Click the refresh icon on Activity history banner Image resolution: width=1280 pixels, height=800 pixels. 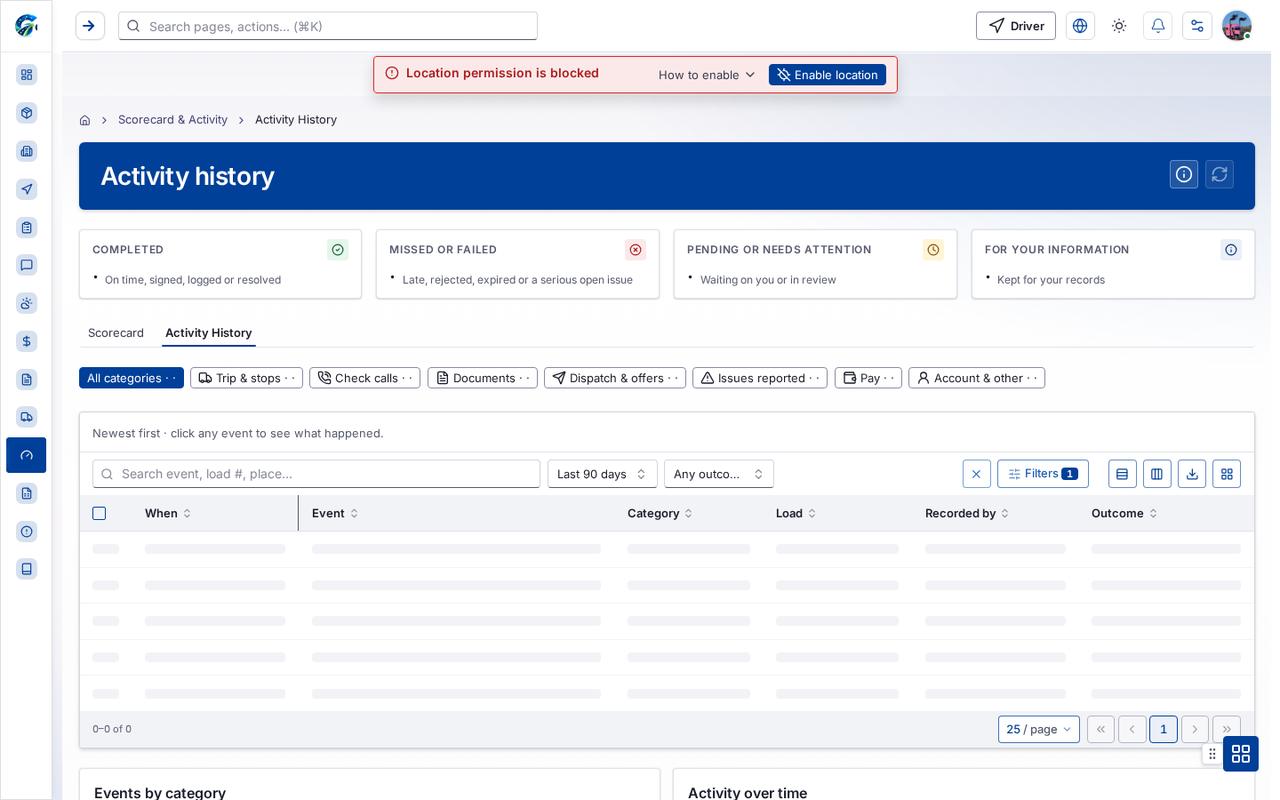click(x=1219, y=174)
